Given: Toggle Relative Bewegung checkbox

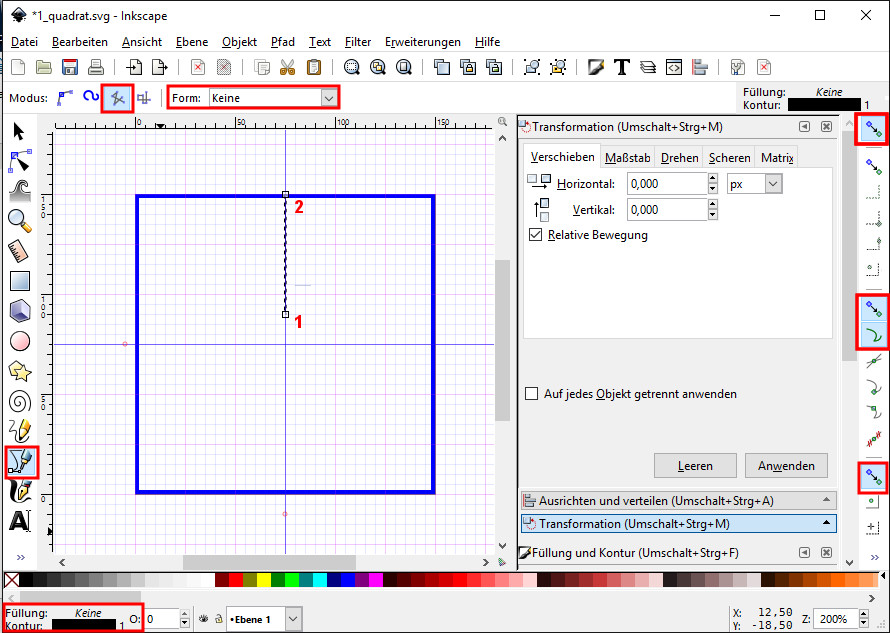Looking at the screenshot, I should click(x=535, y=235).
